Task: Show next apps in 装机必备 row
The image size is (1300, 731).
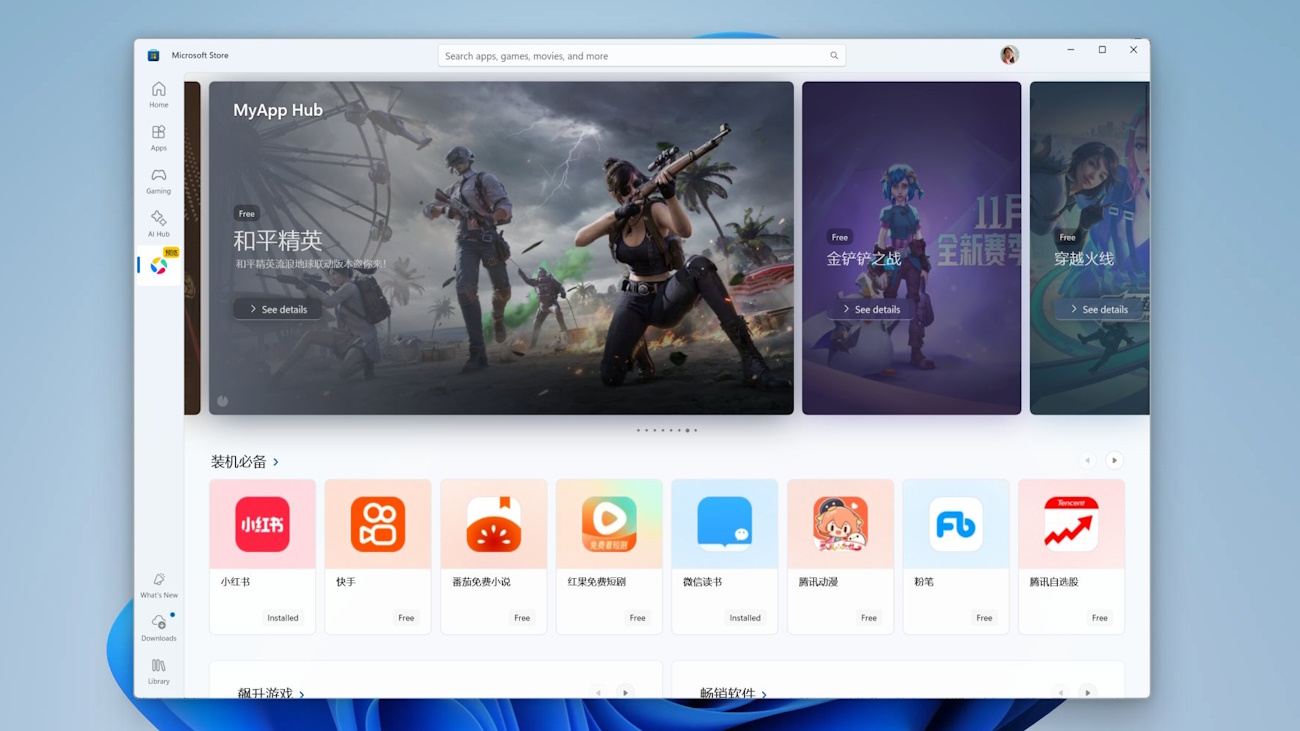Action: click(1114, 461)
